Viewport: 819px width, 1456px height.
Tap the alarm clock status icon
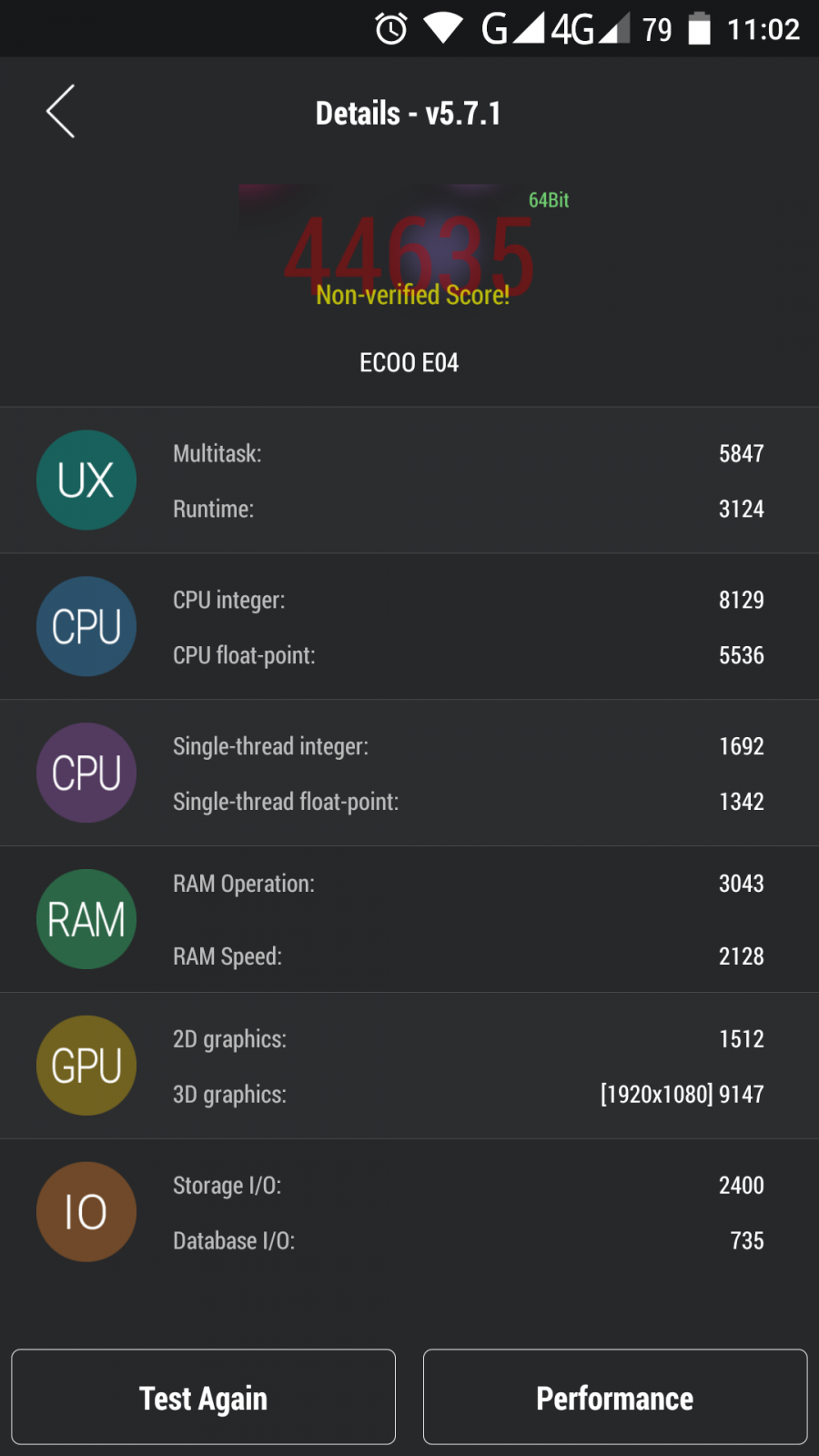tap(391, 29)
